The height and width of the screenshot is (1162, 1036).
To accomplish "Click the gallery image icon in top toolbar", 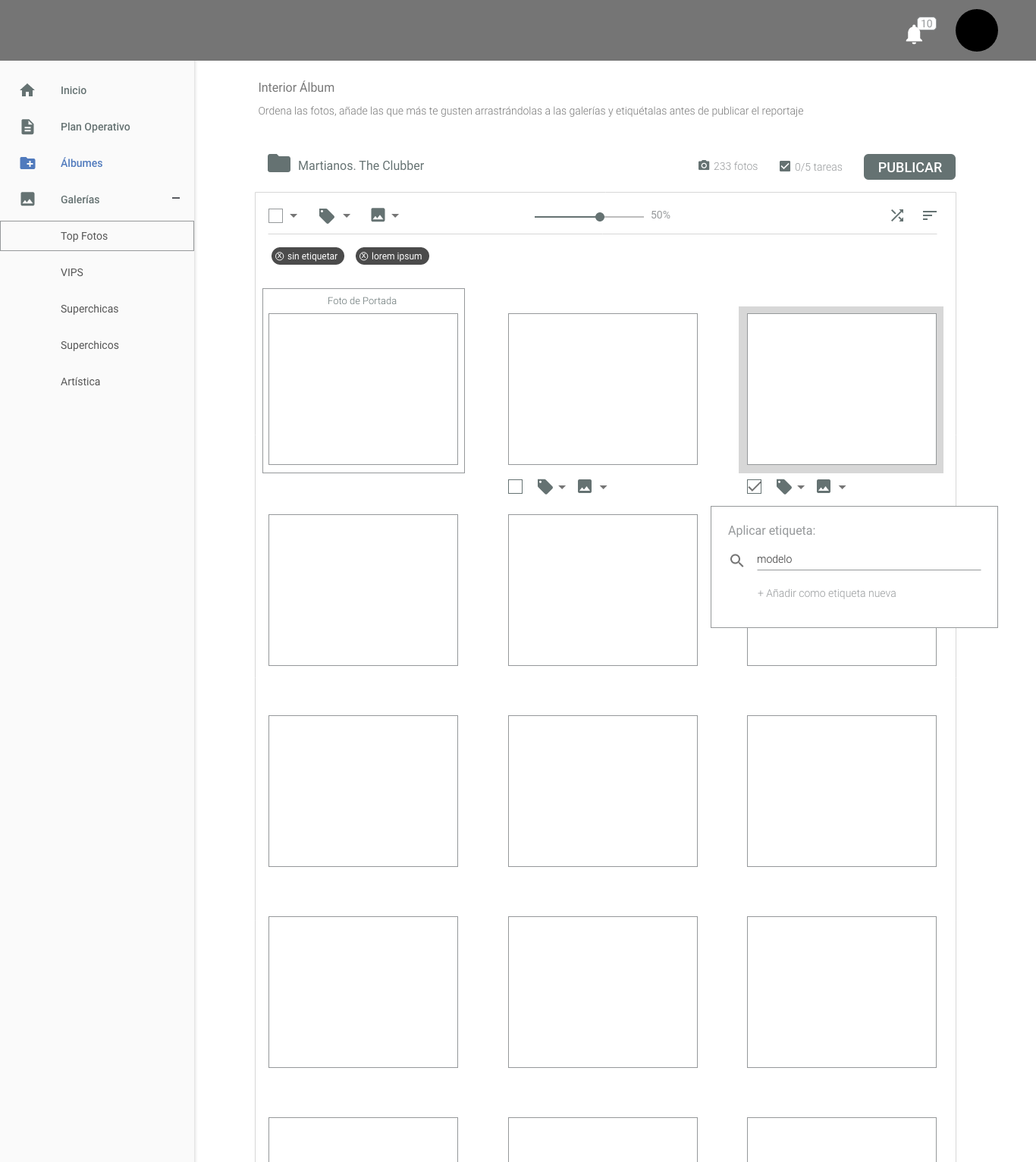I will (378, 215).
